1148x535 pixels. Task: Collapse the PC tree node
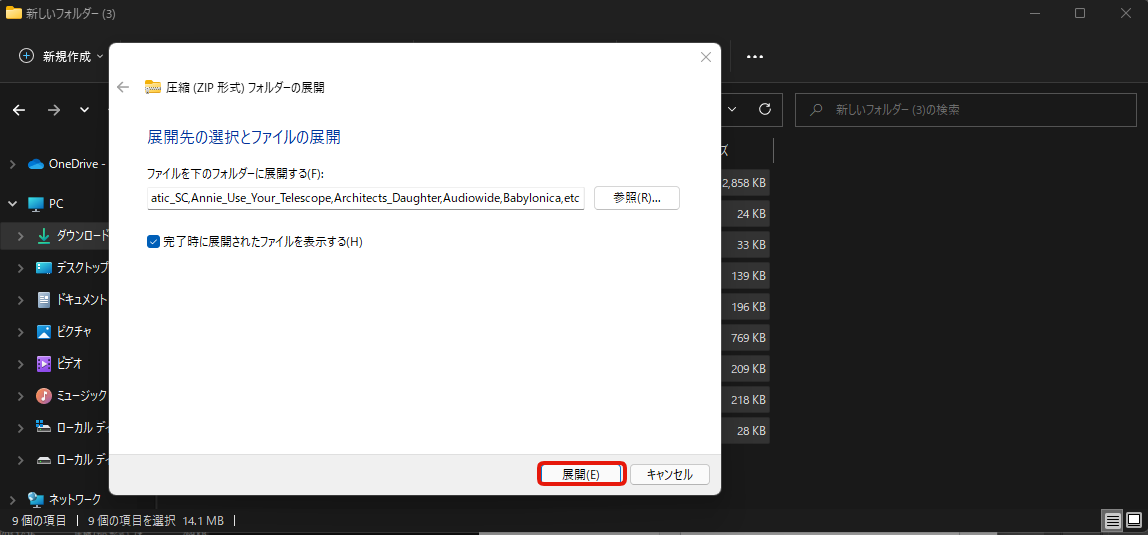click(x=12, y=204)
